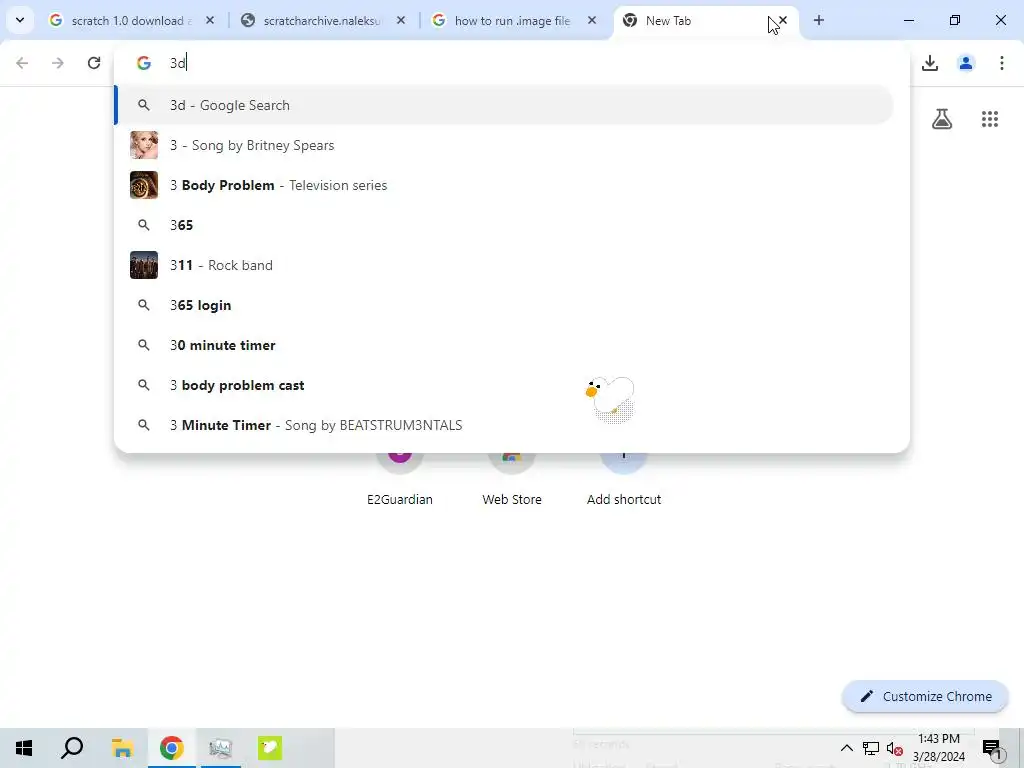Screen dimensions: 1024x768
Task: Switch to 'how to run .image file' tab
Action: click(513, 21)
